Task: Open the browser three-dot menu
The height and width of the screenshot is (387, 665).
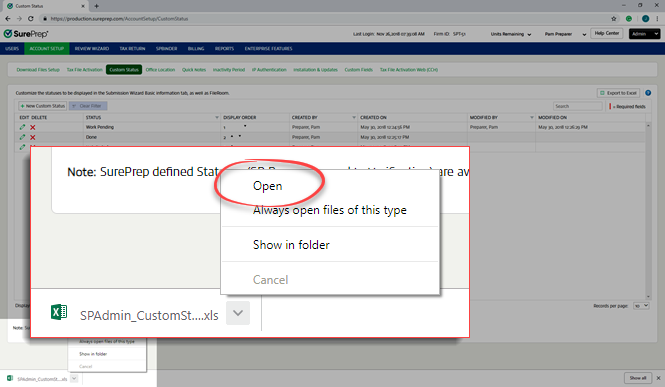Action: [x=658, y=19]
